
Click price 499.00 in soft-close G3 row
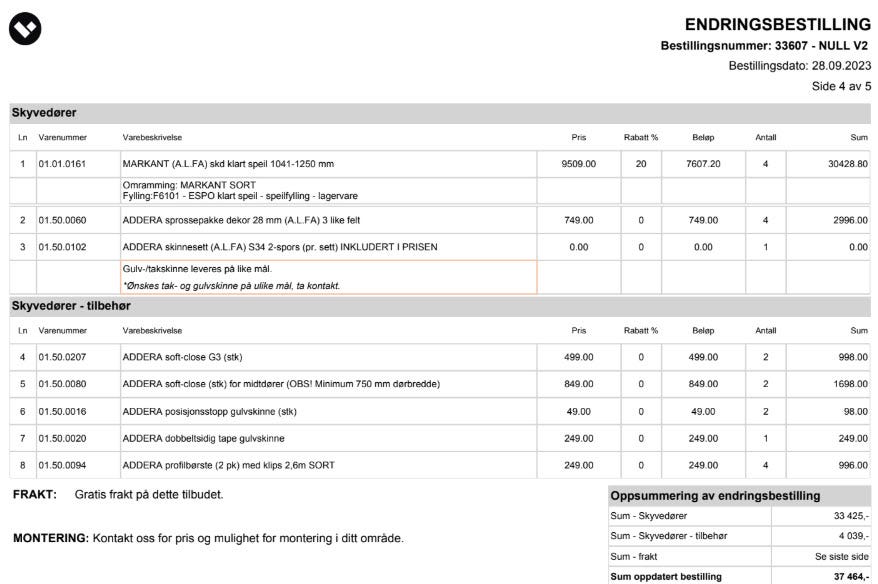point(578,357)
